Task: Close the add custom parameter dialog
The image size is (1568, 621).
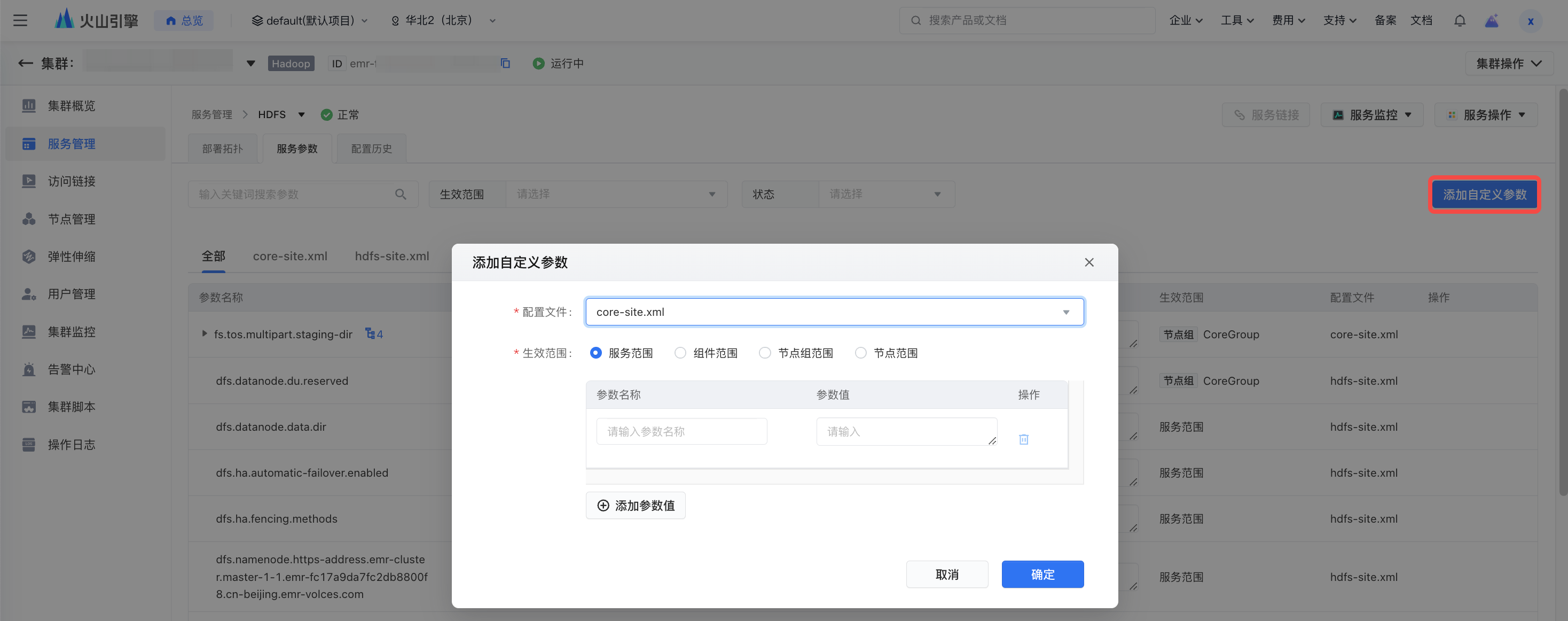Action: pos(1089,262)
